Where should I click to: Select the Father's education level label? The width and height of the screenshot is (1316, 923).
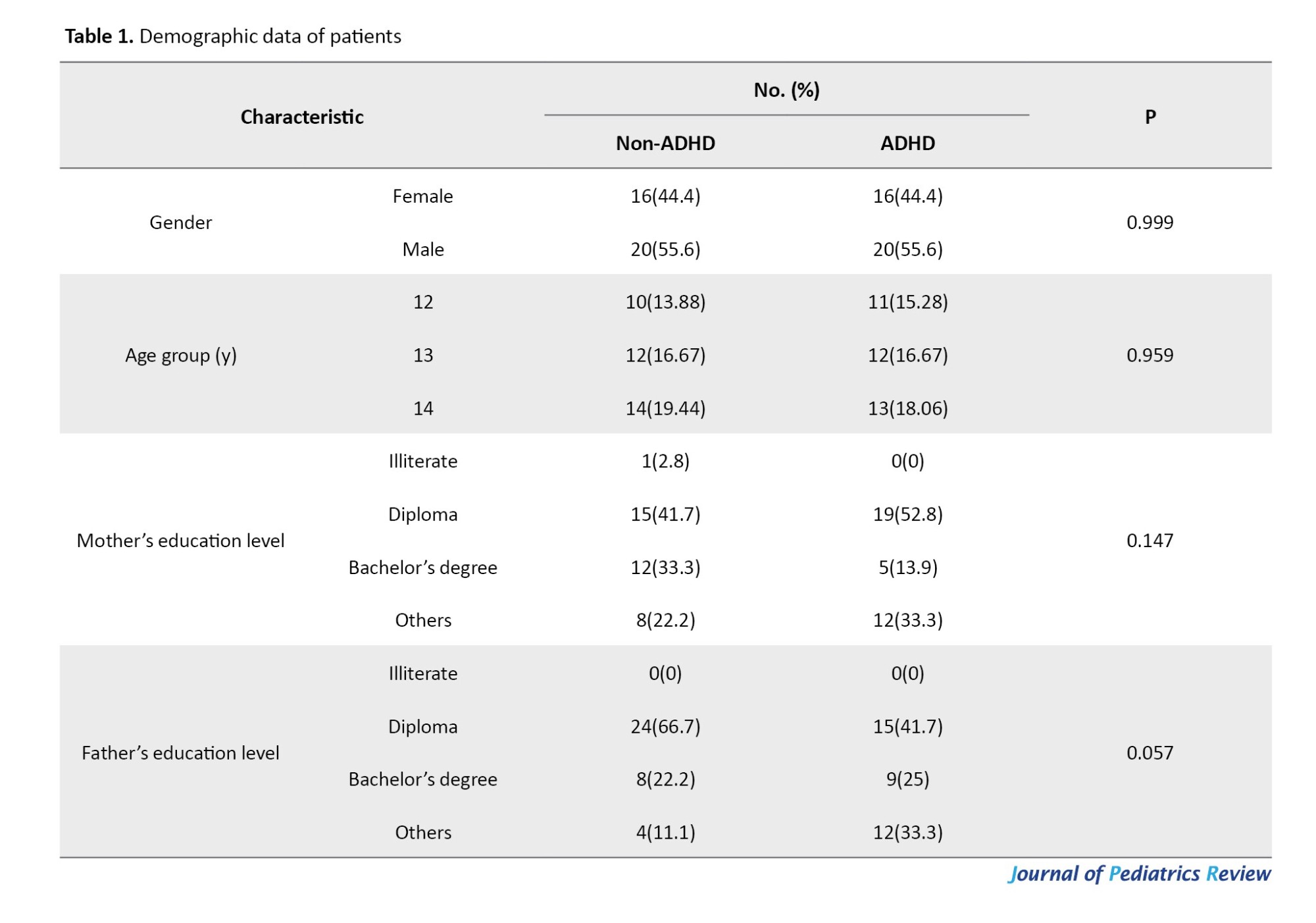coord(180,752)
